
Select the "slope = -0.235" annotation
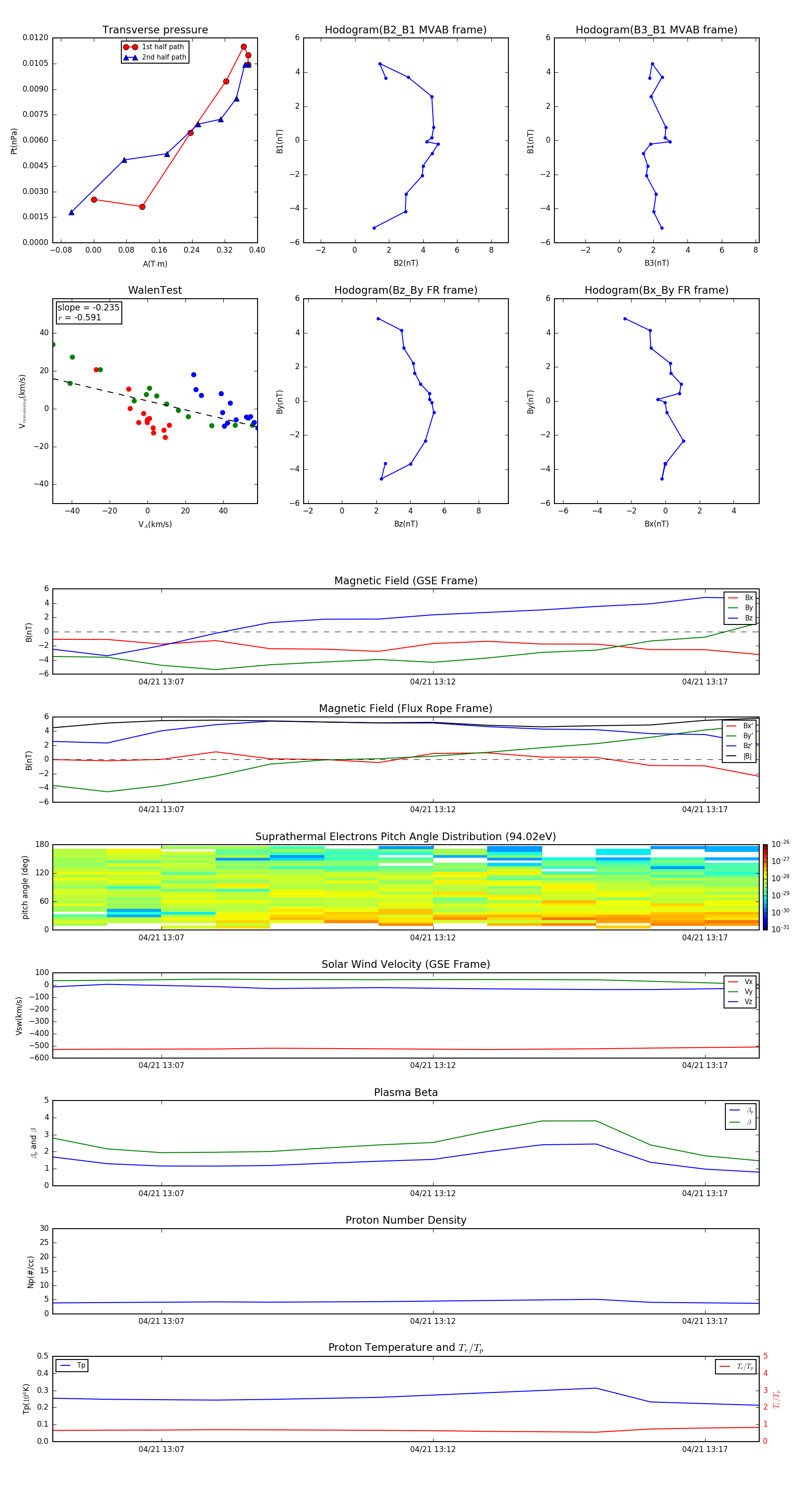(88, 308)
